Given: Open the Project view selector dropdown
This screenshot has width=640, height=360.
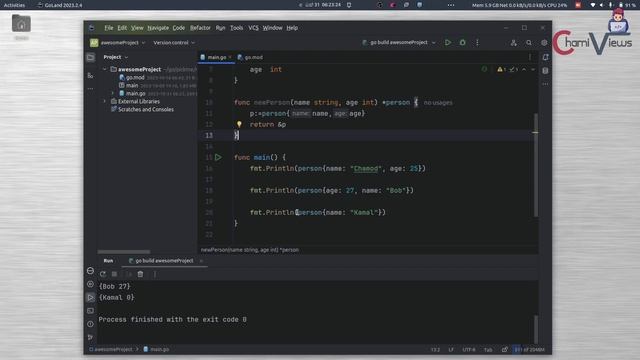Looking at the screenshot, I should coord(116,57).
